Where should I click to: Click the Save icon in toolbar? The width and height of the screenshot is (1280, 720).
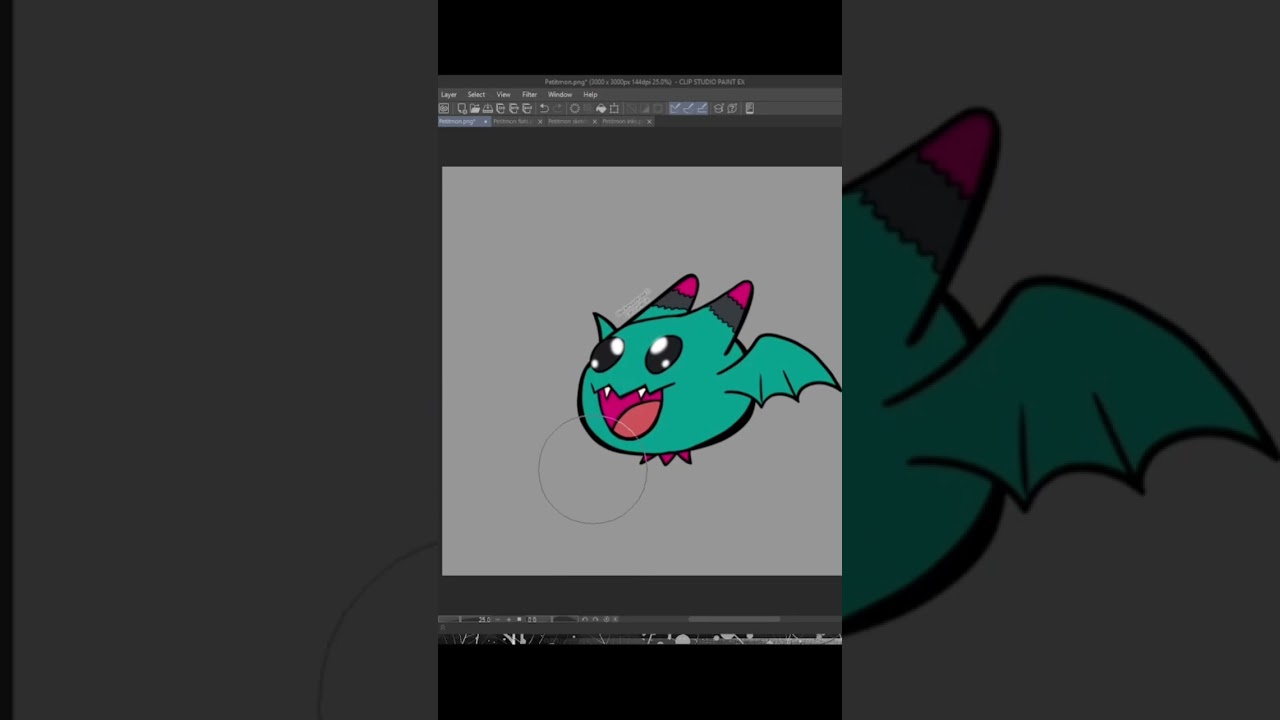coord(487,108)
